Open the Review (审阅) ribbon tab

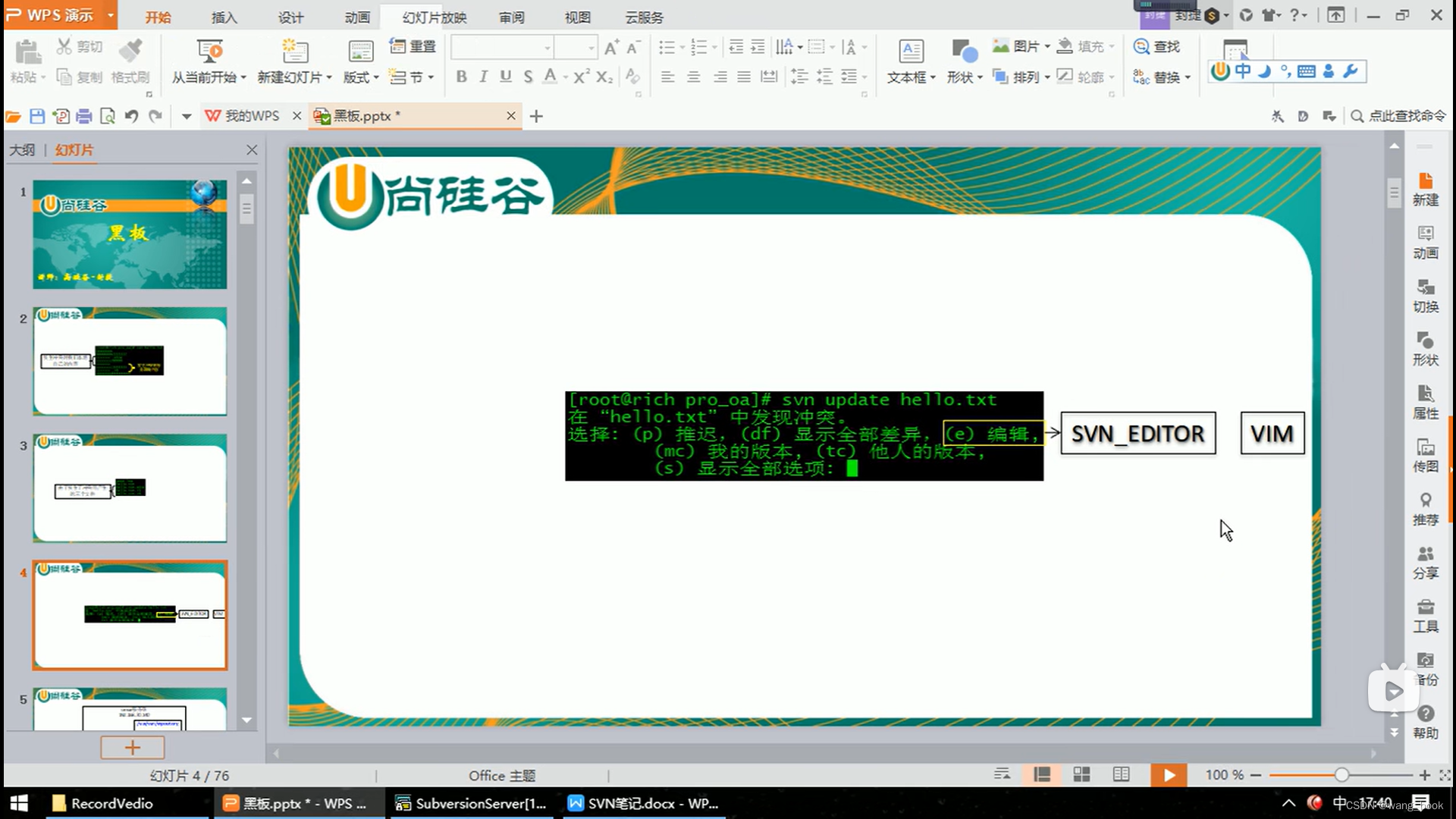tap(511, 17)
